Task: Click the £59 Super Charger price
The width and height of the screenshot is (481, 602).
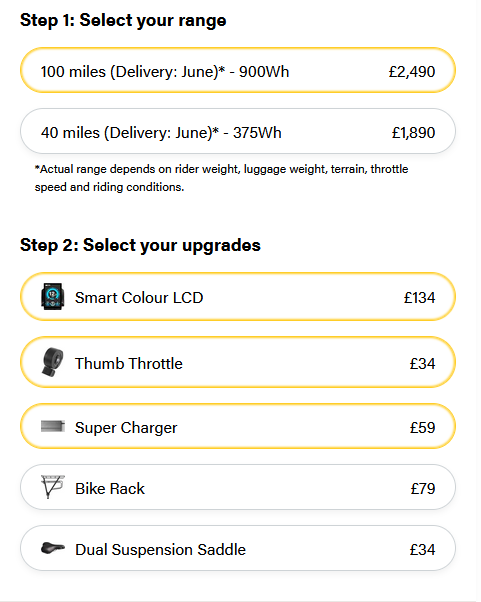Action: (x=422, y=428)
